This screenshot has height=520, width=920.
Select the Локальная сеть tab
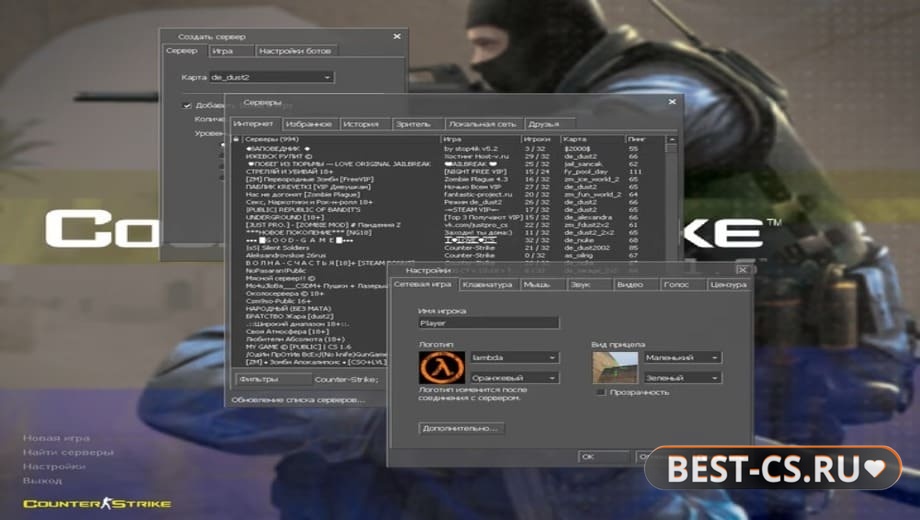tap(483, 124)
